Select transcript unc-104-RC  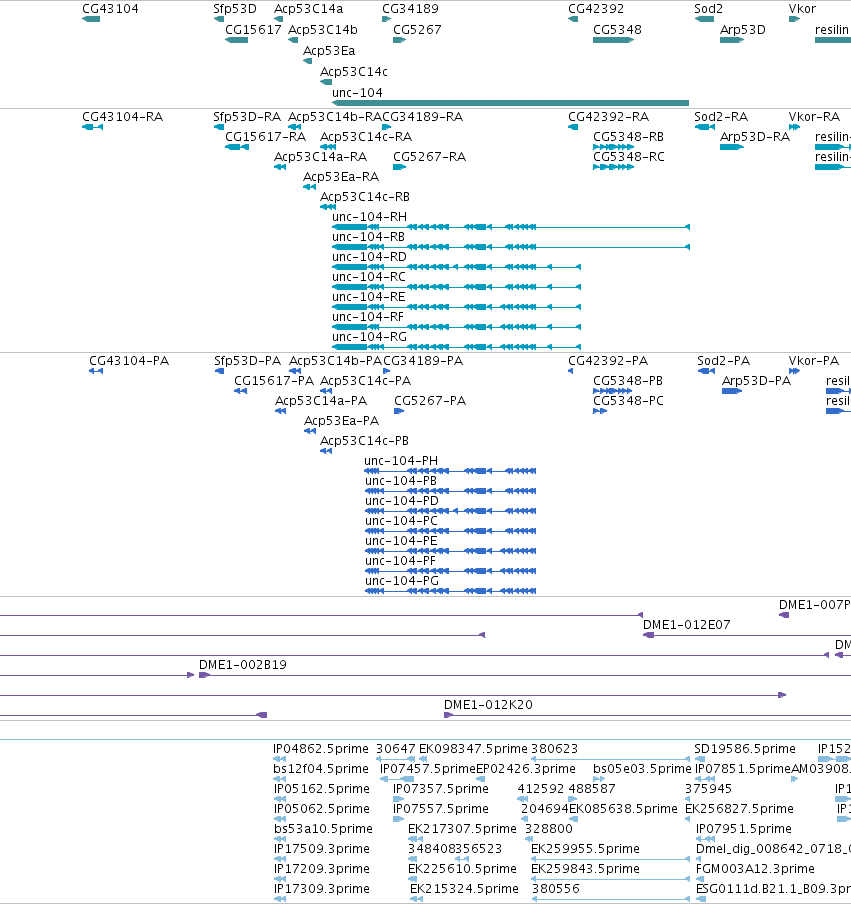pos(456,287)
